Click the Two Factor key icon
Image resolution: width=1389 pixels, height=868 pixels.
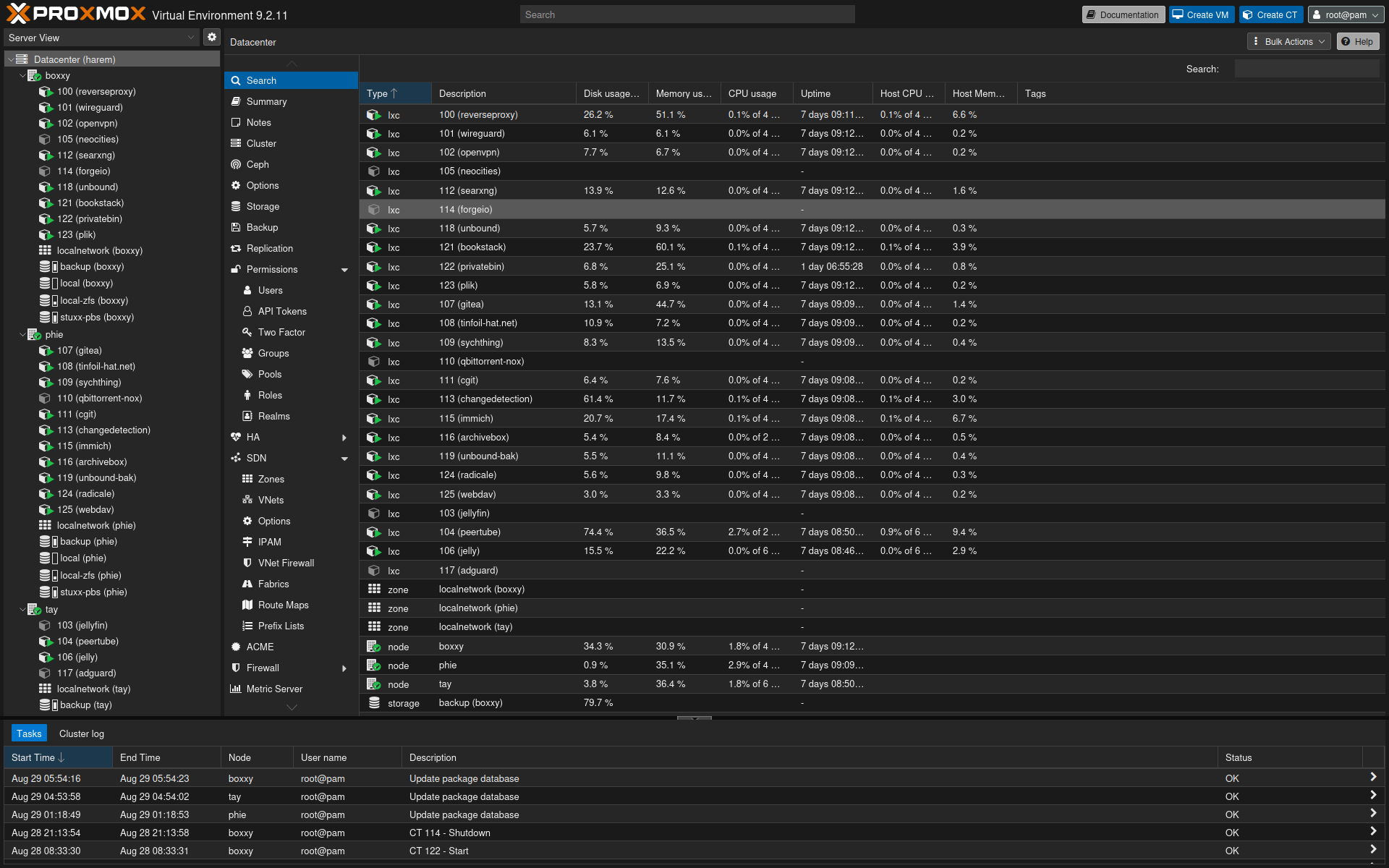tap(247, 332)
